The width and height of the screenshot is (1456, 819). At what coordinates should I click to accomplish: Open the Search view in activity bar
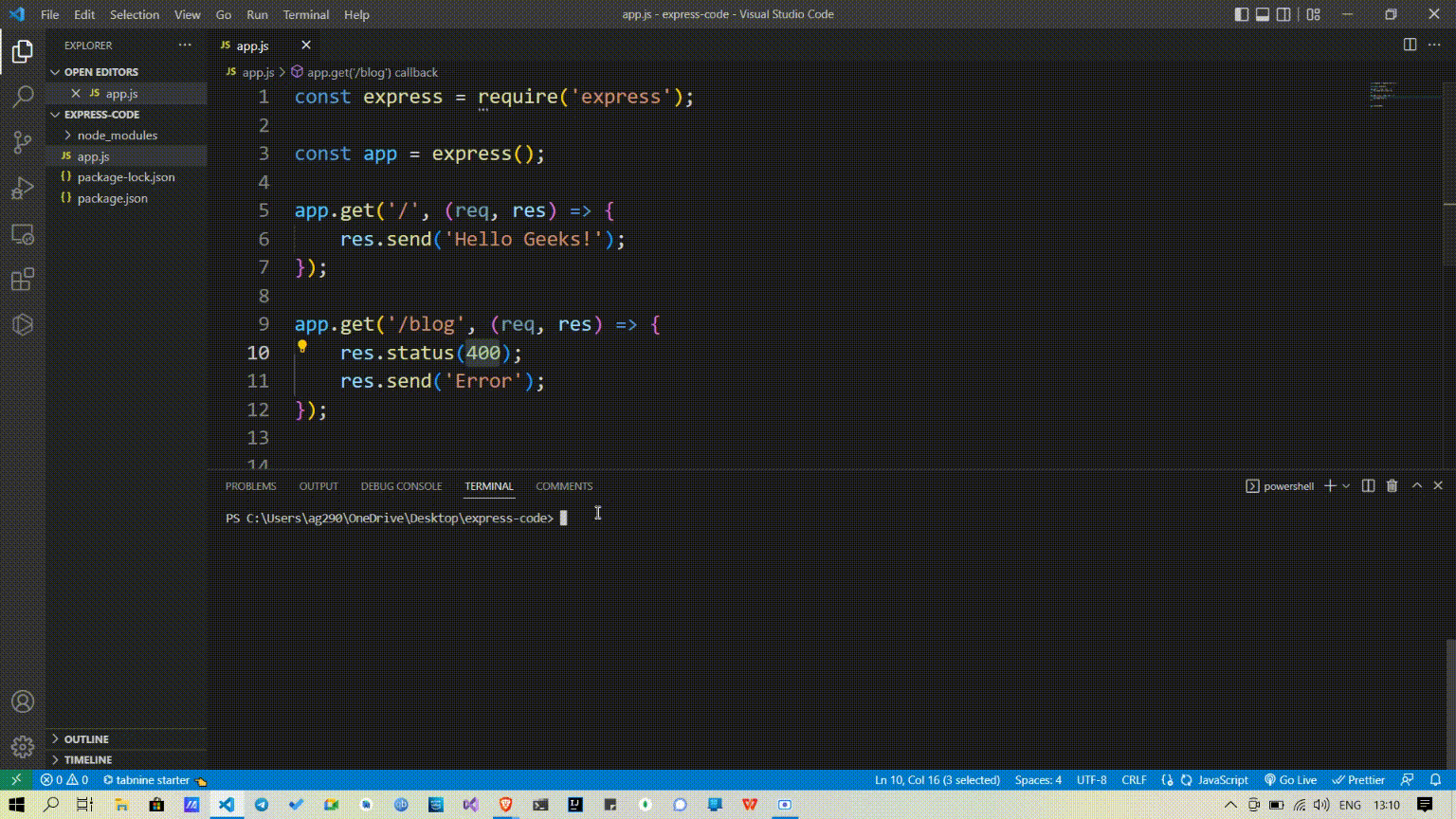tap(23, 97)
